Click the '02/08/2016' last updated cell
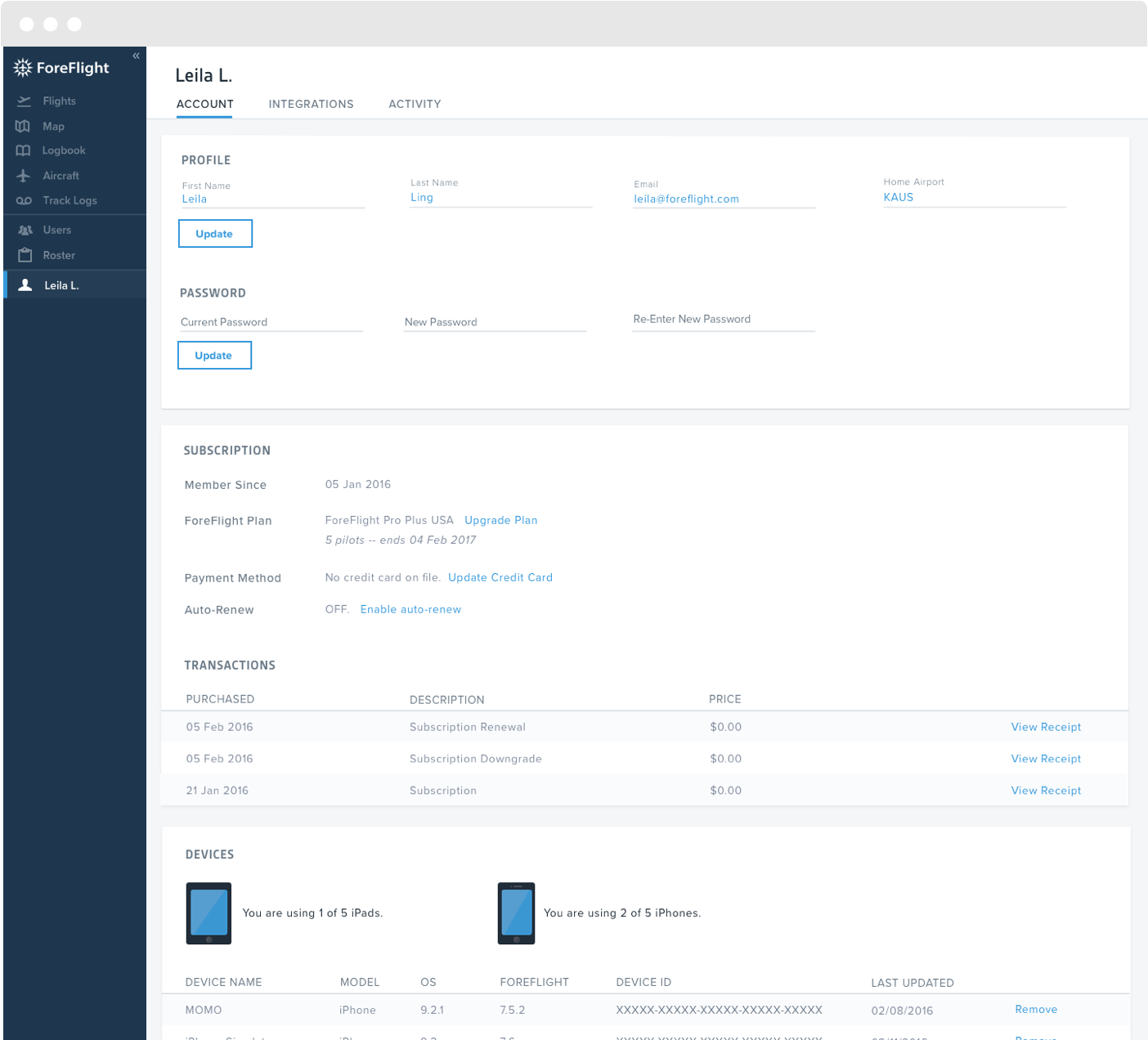Image resolution: width=1148 pixels, height=1040 pixels. [902, 1011]
